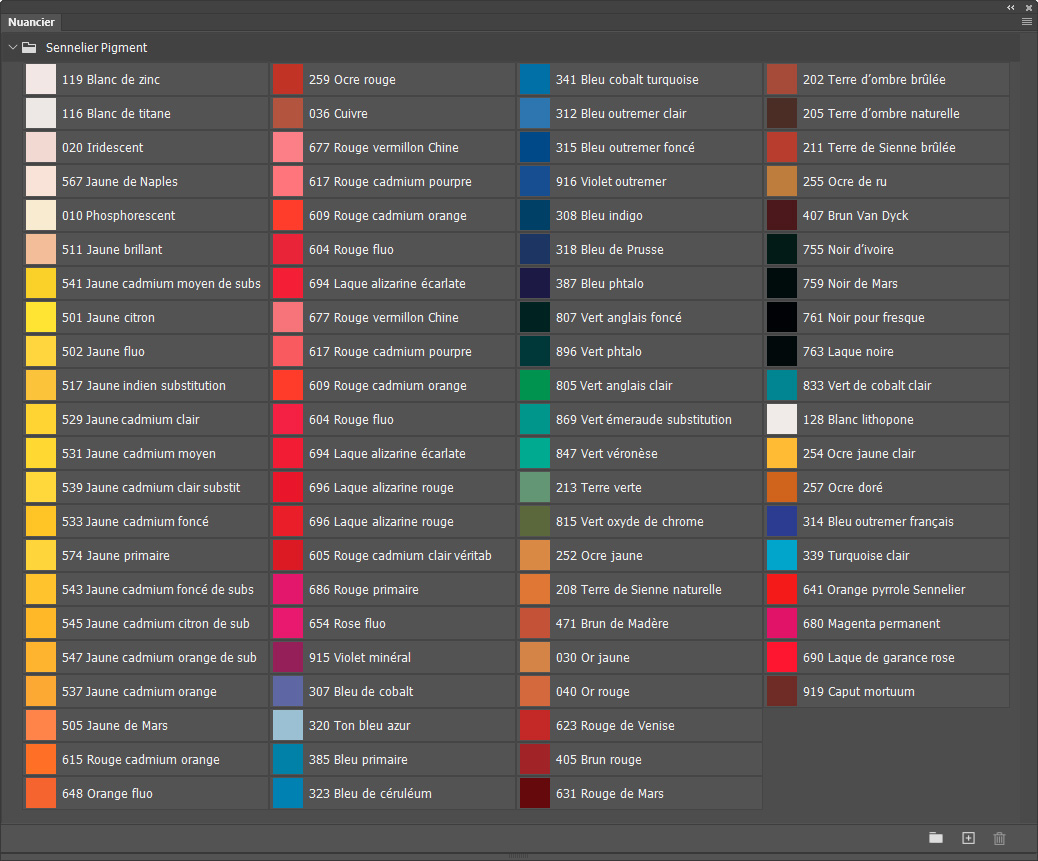Image resolution: width=1038 pixels, height=861 pixels.
Task: Choose 341 Bleu cobalt turquoise
Action: click(640, 79)
